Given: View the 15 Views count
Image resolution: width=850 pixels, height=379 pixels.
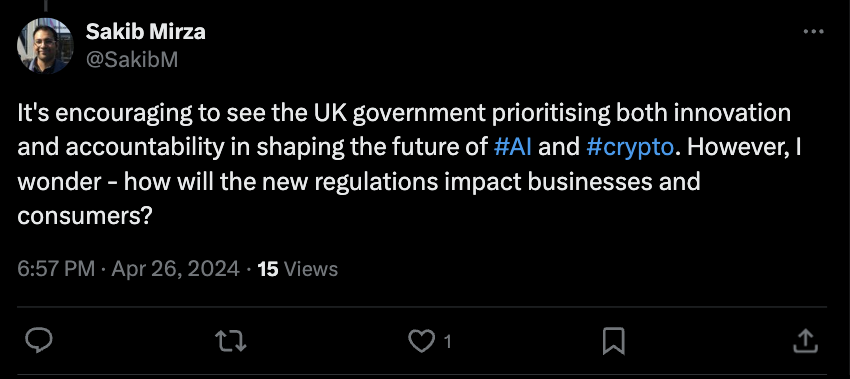Looking at the screenshot, I should [x=298, y=269].
